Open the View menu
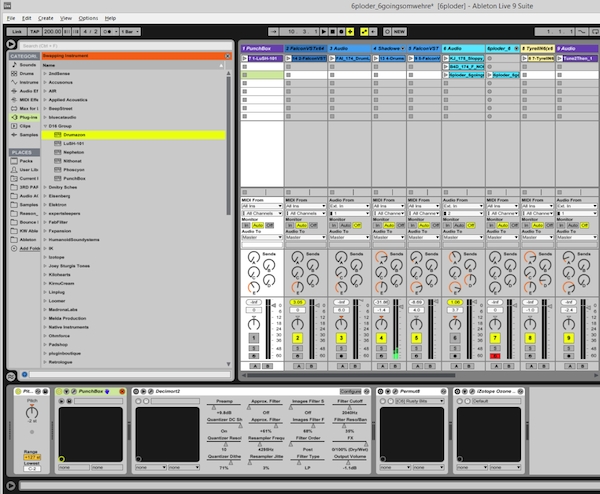The width and height of the screenshot is (600, 494). [66, 18]
